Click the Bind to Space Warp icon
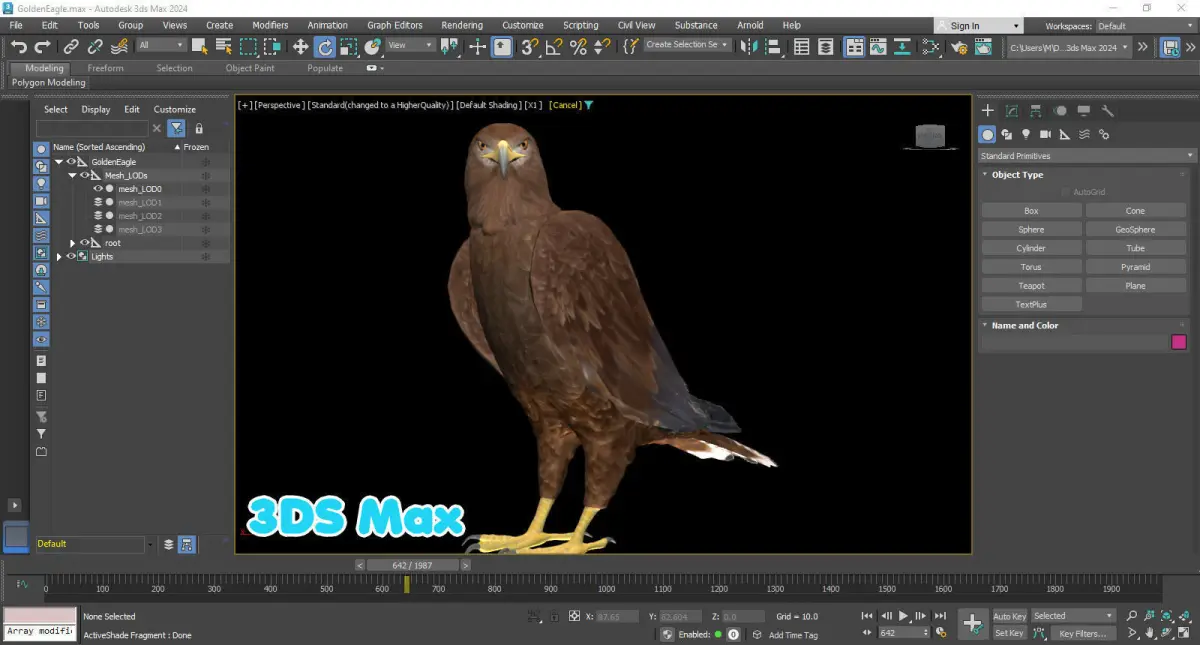Screen dimensions: 1200x645 (120, 46)
